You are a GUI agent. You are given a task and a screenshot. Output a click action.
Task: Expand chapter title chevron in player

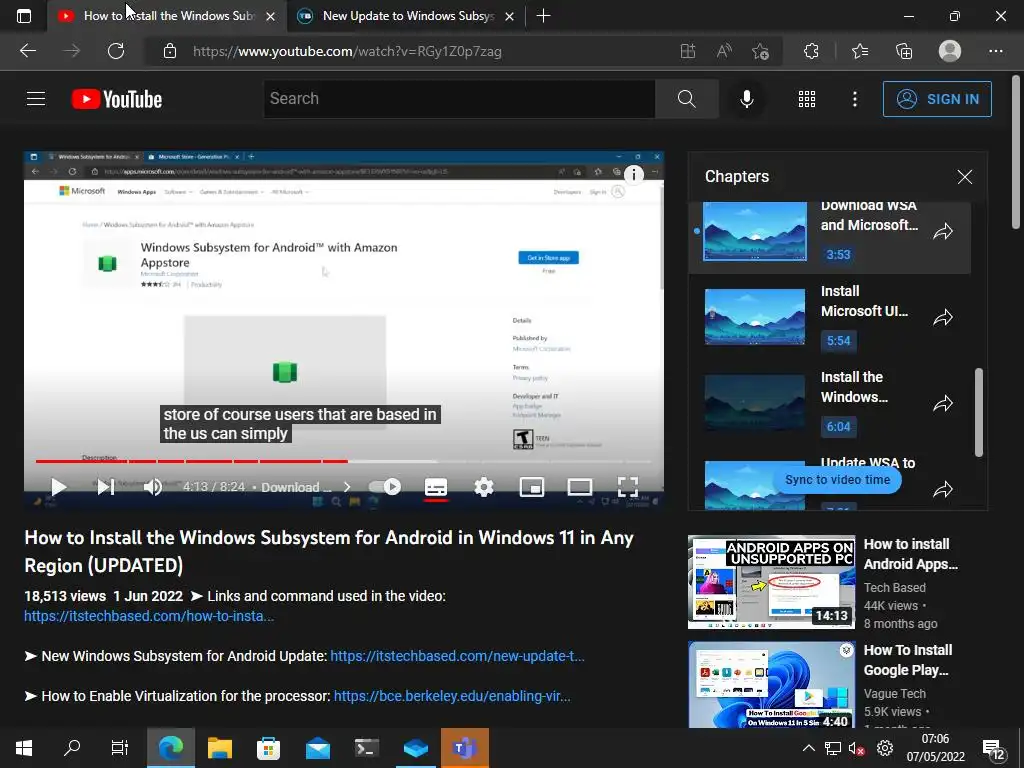coord(347,487)
